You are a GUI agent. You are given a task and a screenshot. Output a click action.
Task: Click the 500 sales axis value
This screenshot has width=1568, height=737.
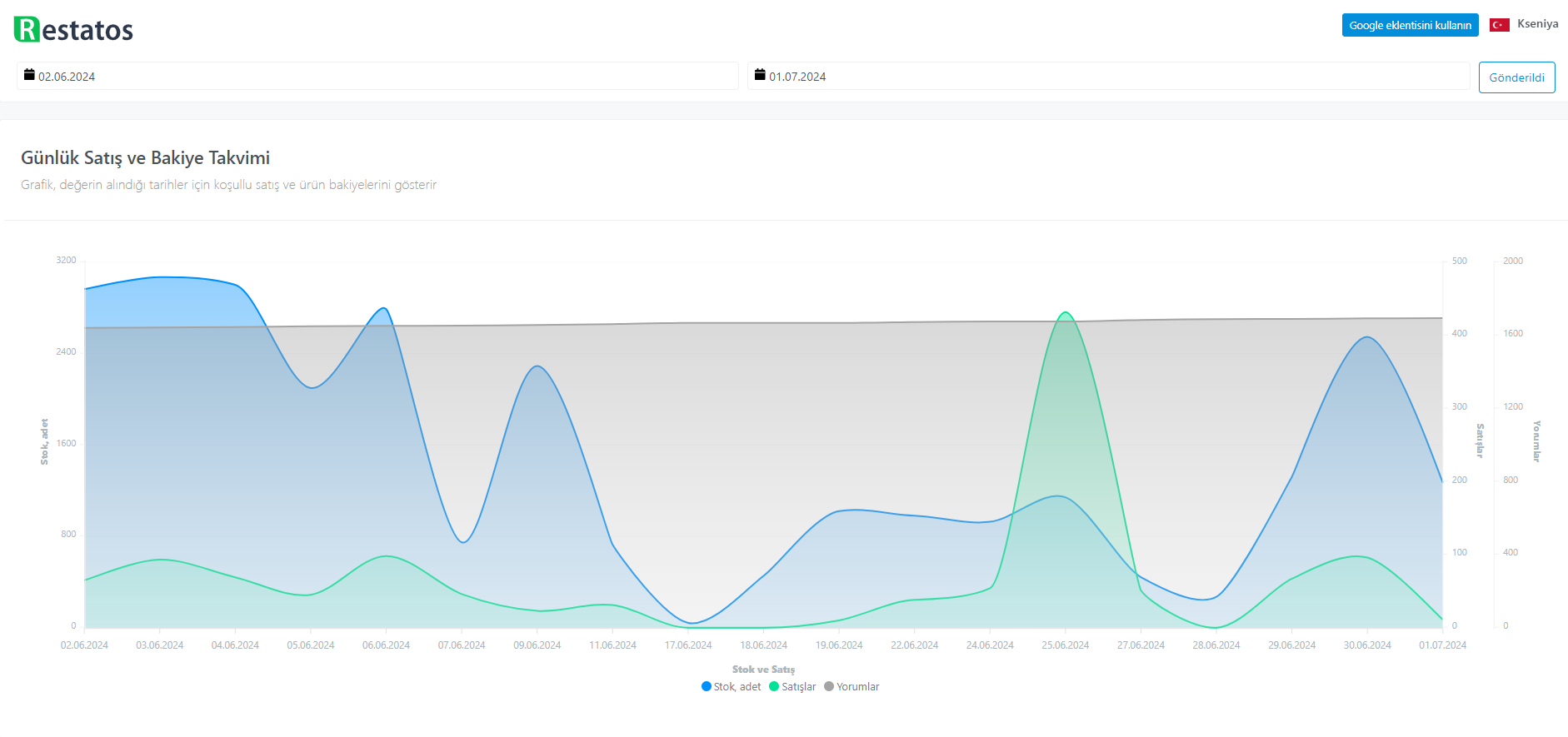click(x=1460, y=261)
